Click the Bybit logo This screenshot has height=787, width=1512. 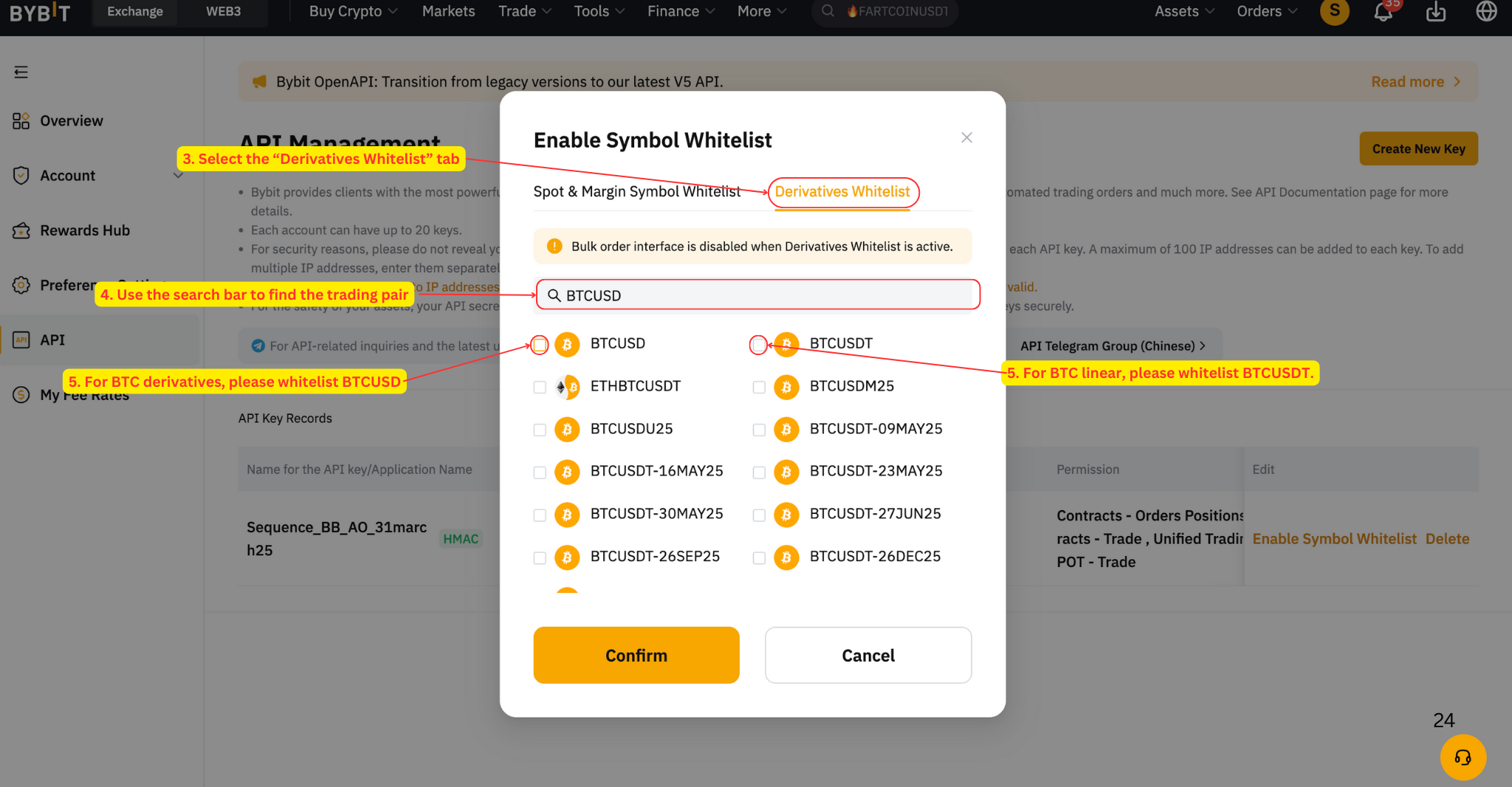coord(40,12)
